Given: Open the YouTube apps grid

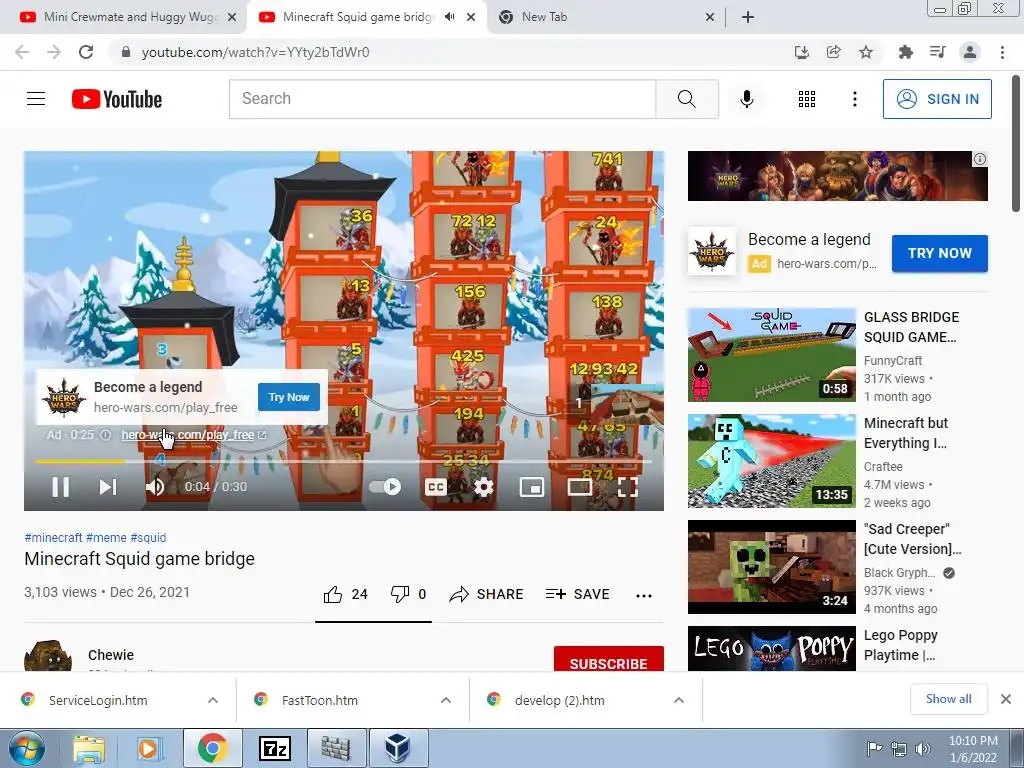Looking at the screenshot, I should click(807, 99).
